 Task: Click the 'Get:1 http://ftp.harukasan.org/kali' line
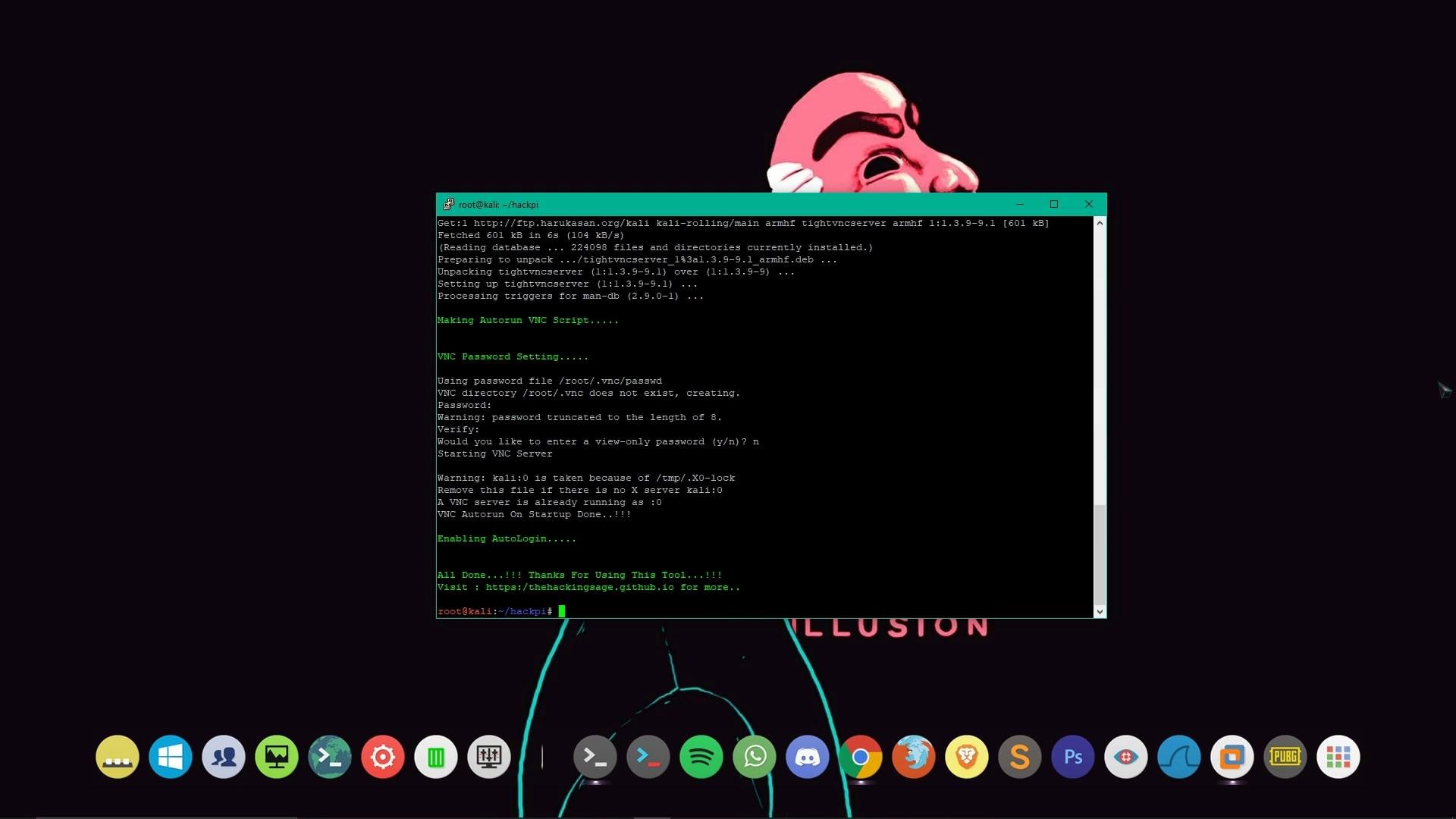[x=743, y=223]
